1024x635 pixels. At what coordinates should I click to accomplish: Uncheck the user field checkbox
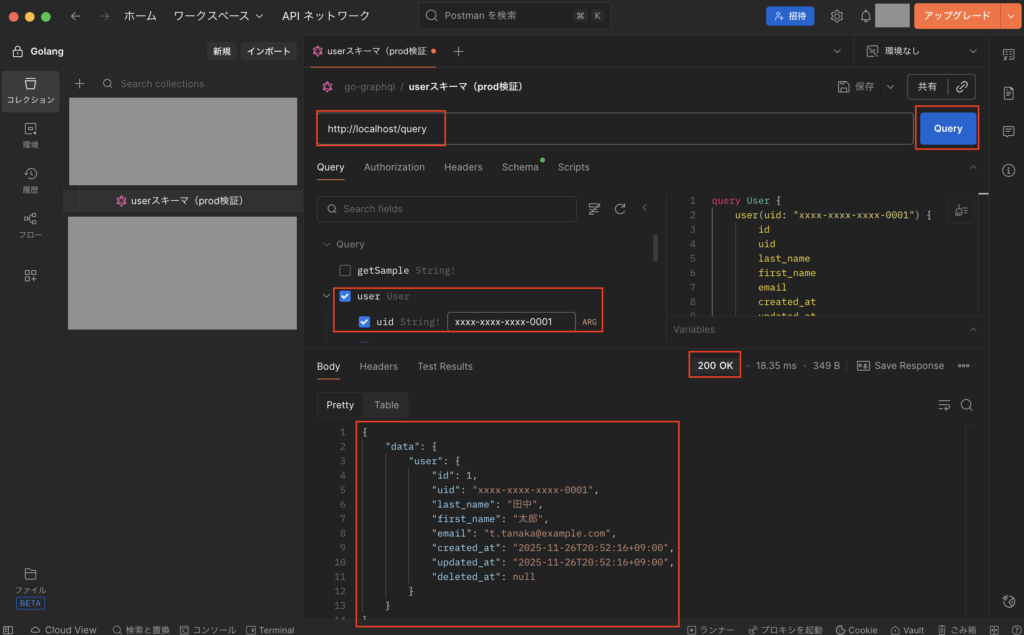(x=345, y=296)
